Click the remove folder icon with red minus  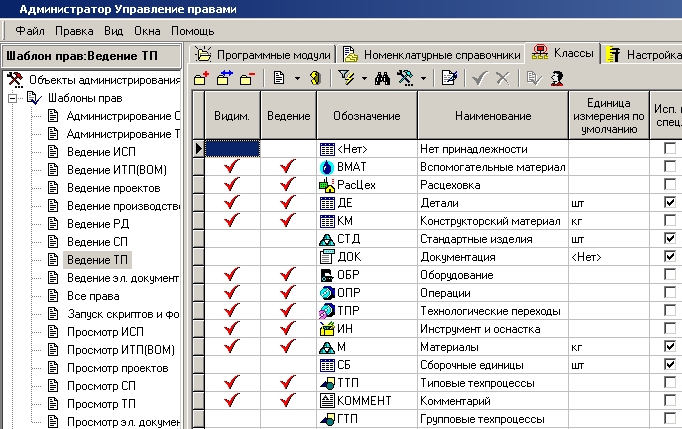point(247,78)
